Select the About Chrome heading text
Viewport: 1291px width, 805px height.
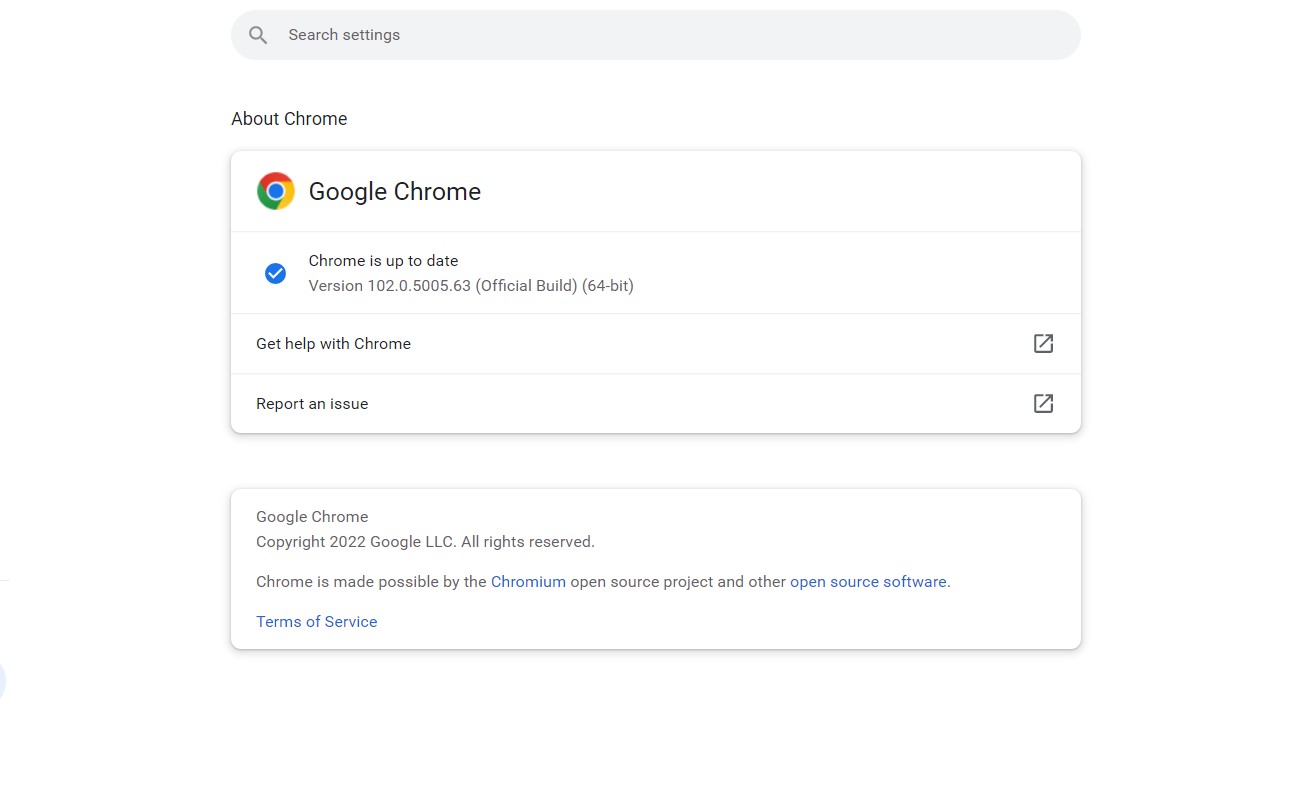[289, 118]
